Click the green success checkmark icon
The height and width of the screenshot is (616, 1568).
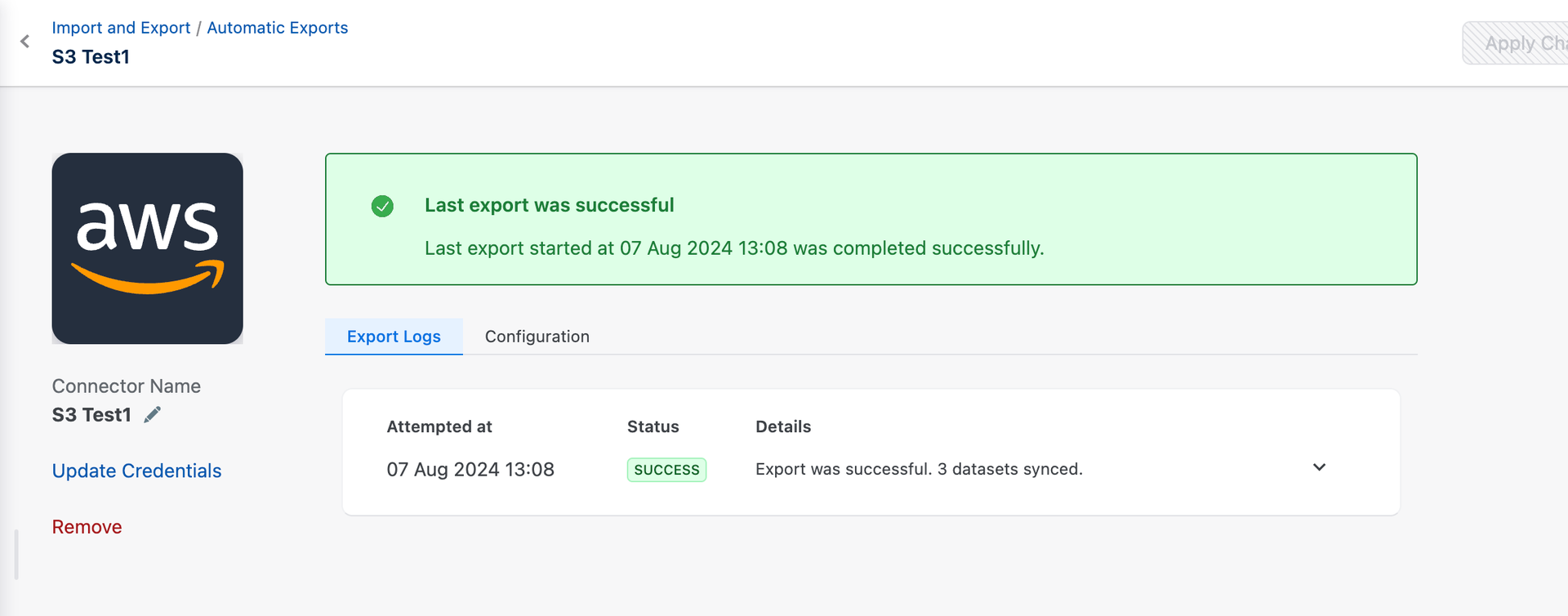click(x=382, y=206)
